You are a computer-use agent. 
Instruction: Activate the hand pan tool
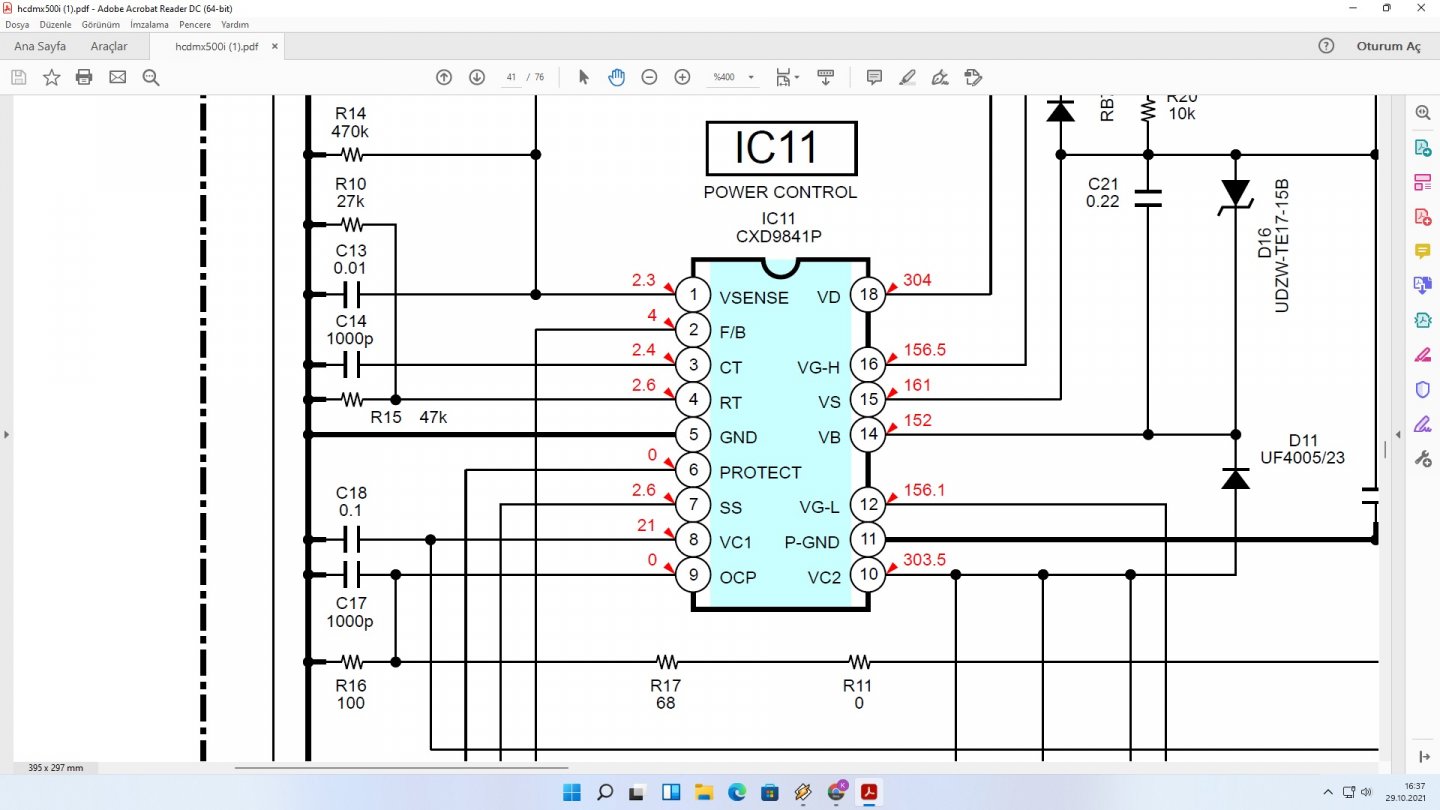coord(616,77)
